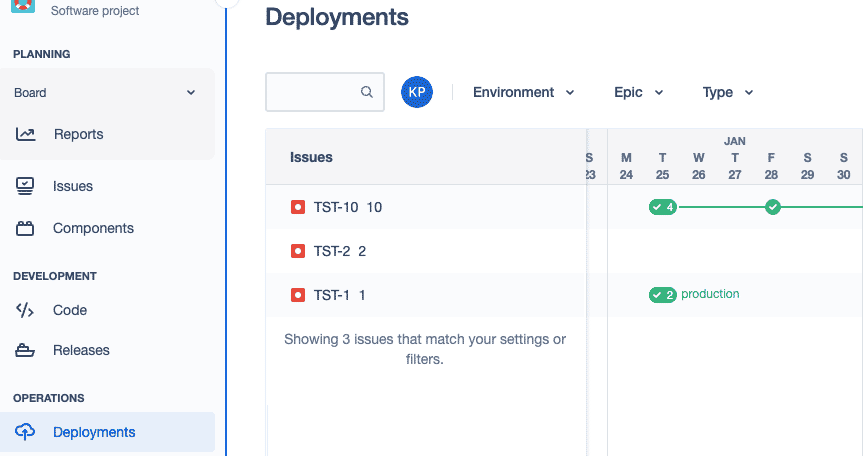Click the Issues icon in sidebar
The image size is (863, 456).
click(x=26, y=186)
